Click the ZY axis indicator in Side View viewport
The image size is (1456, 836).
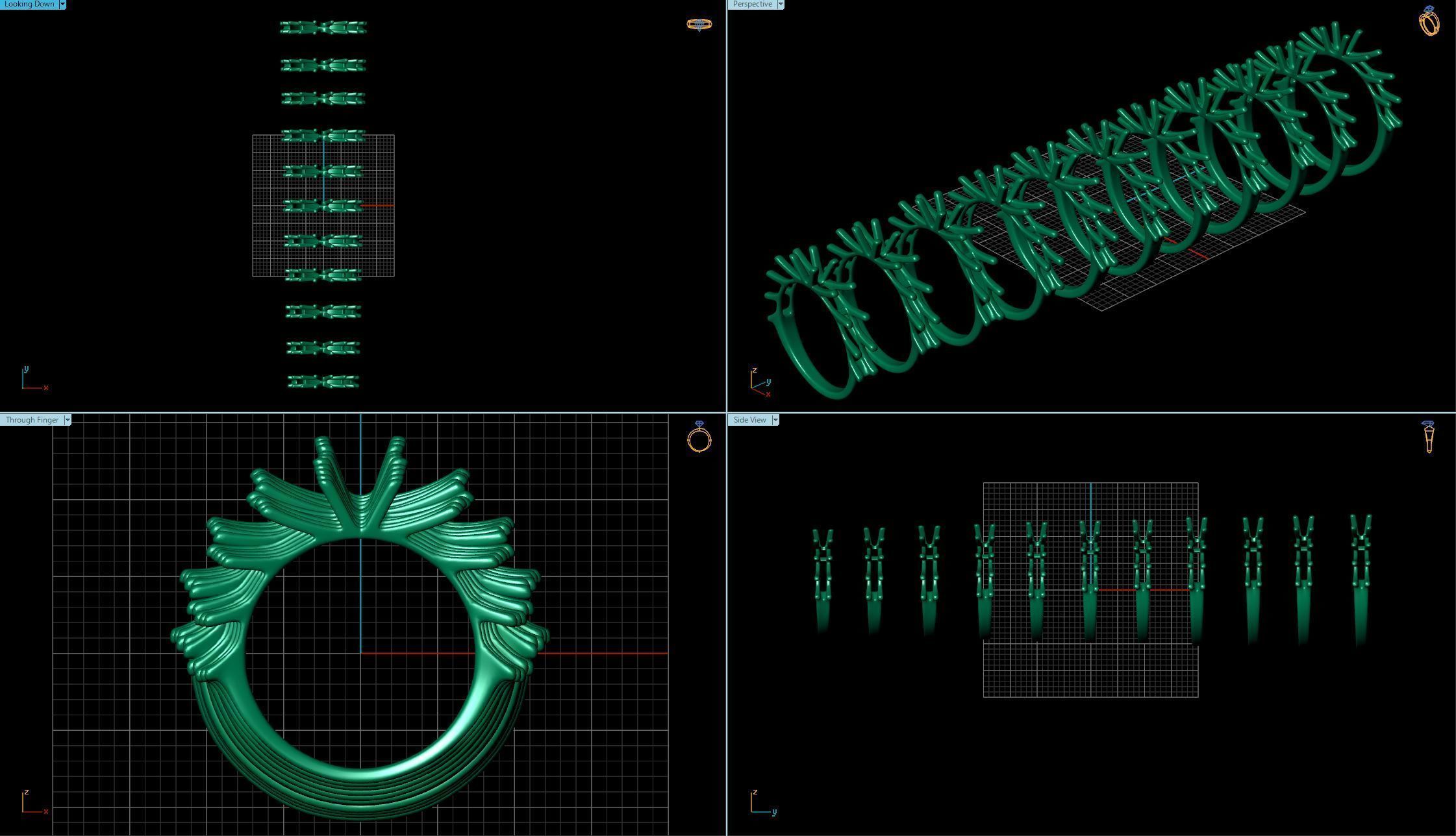coord(761,803)
